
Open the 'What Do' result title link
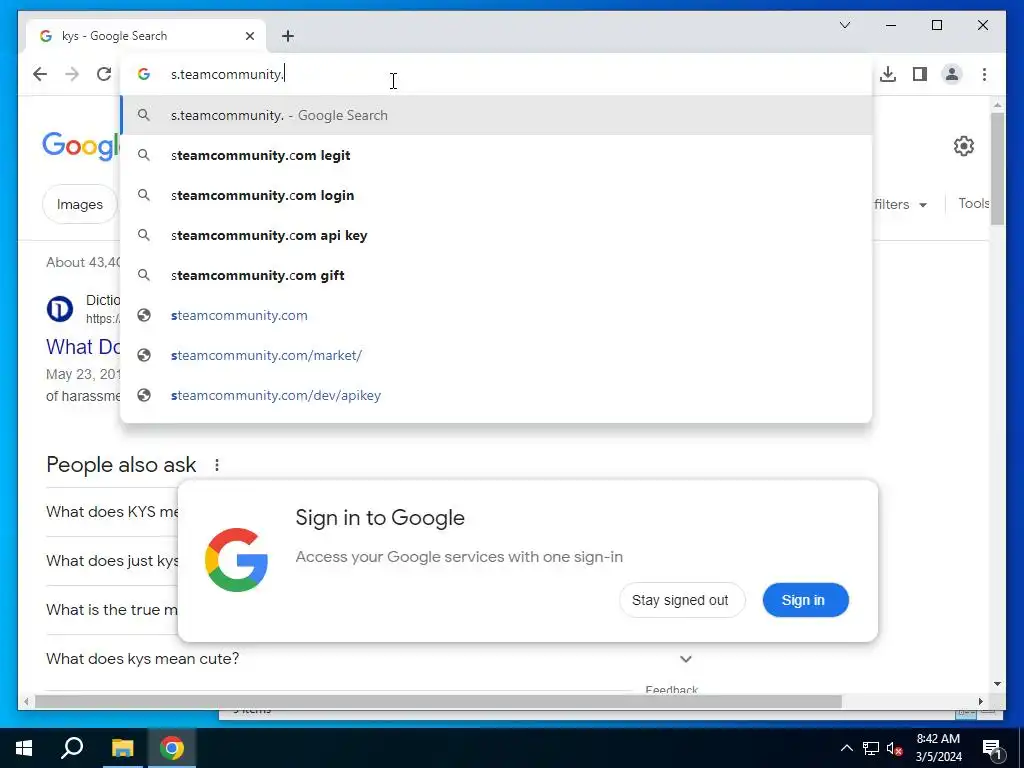coord(83,347)
